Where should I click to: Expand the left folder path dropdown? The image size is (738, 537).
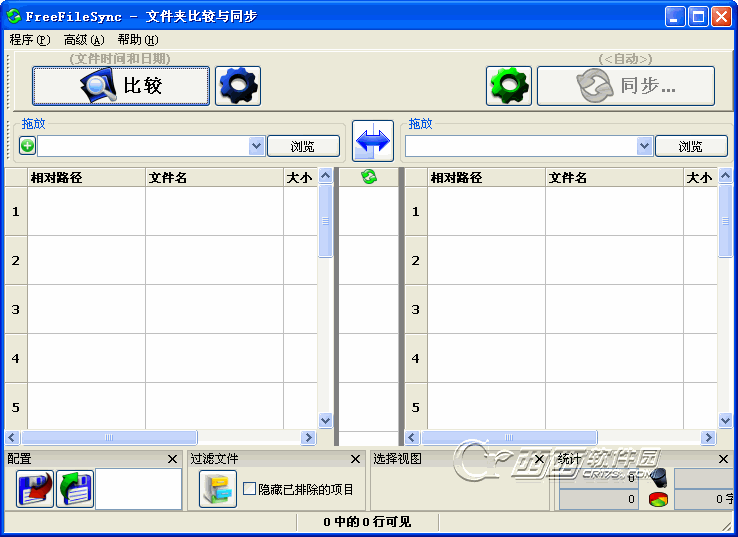[x=257, y=146]
